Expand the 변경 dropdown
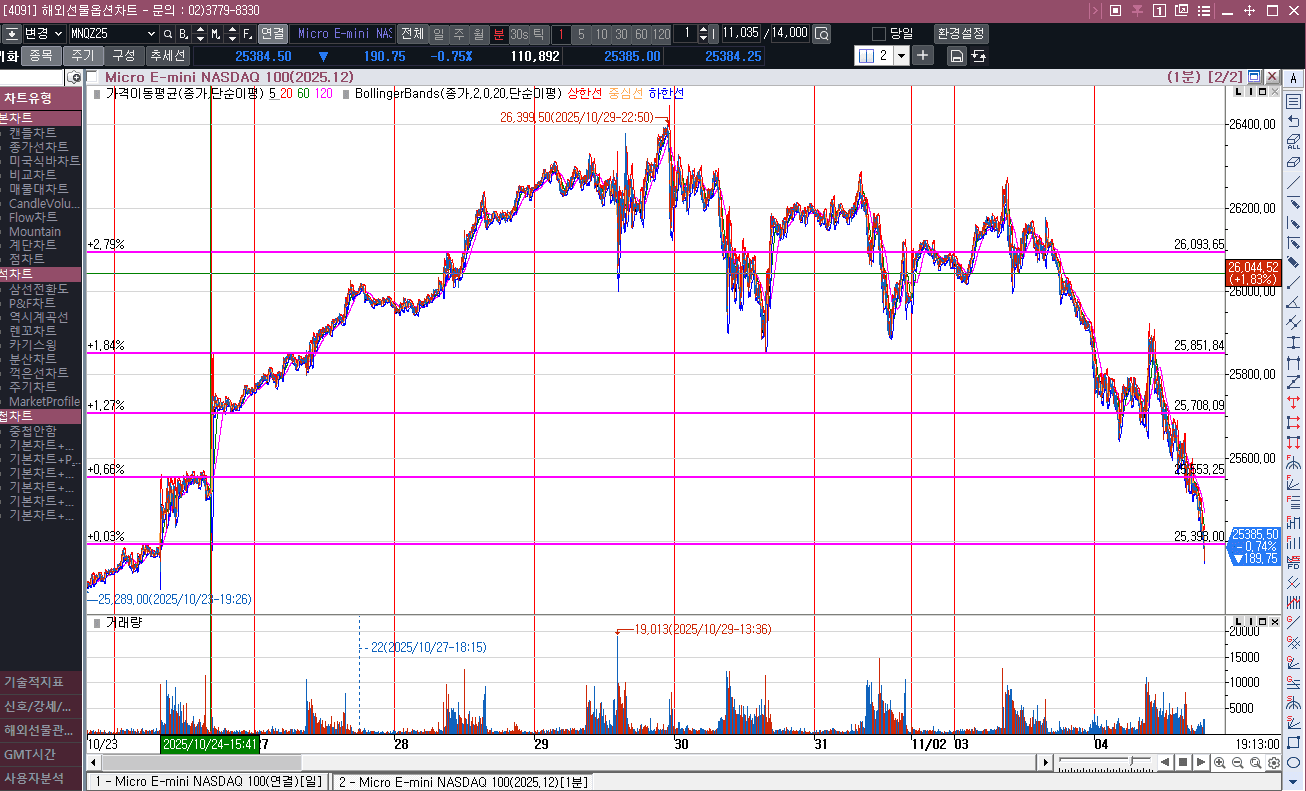The image size is (1306, 791). [x=58, y=34]
